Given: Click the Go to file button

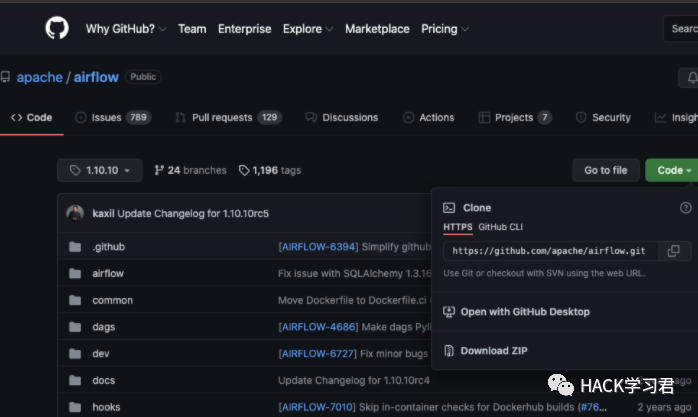Looking at the screenshot, I should 606,170.
